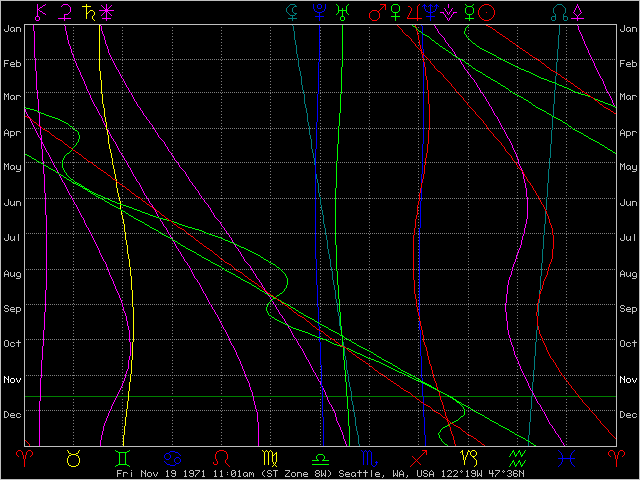The width and height of the screenshot is (640, 480).
Task: Click the green Venus glyph
Action: coord(396,12)
